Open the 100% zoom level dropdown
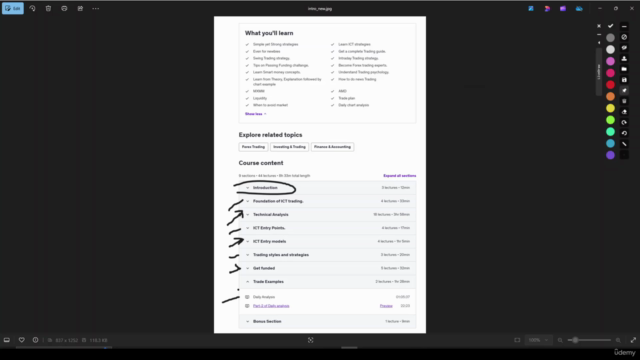The width and height of the screenshot is (640, 360). pos(538,340)
